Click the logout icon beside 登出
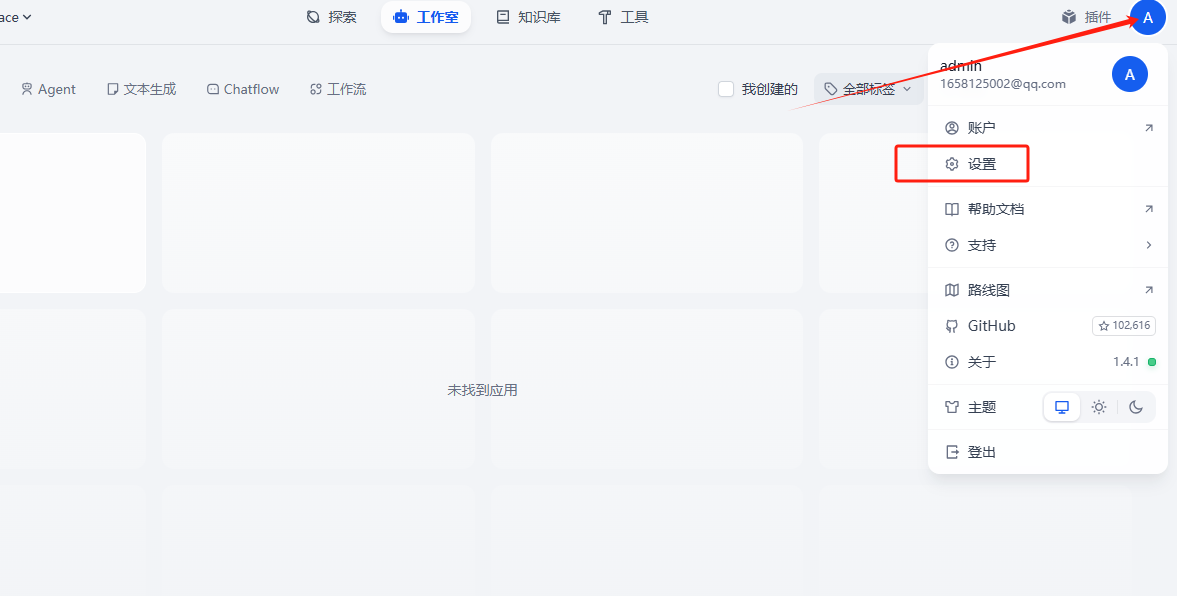1177x596 pixels. point(952,452)
